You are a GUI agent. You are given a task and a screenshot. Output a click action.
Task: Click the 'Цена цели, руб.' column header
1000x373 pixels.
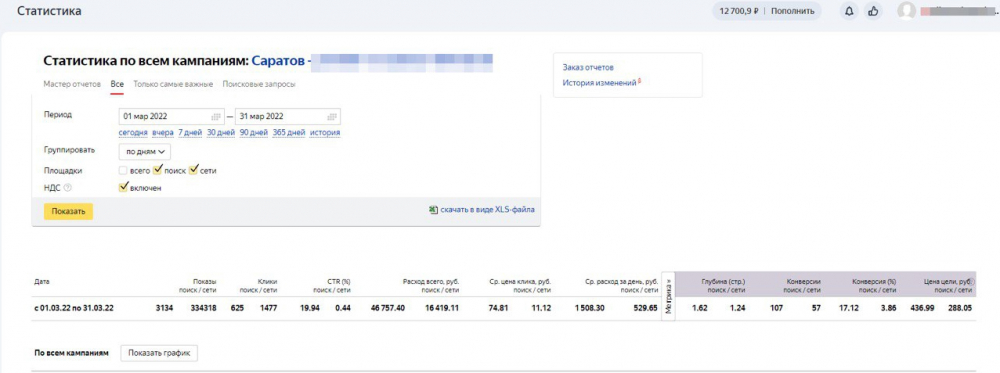click(x=948, y=281)
